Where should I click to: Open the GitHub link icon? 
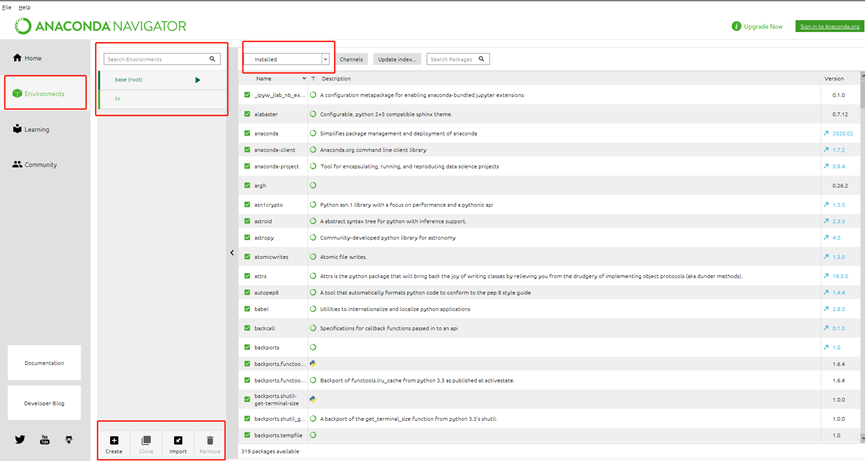click(x=69, y=439)
